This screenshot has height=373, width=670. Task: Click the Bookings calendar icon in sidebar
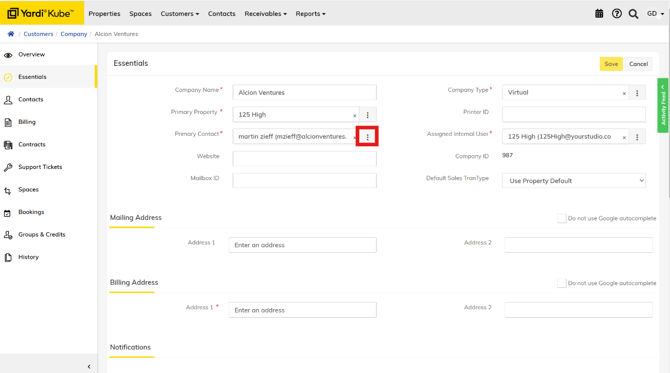[x=8, y=213]
